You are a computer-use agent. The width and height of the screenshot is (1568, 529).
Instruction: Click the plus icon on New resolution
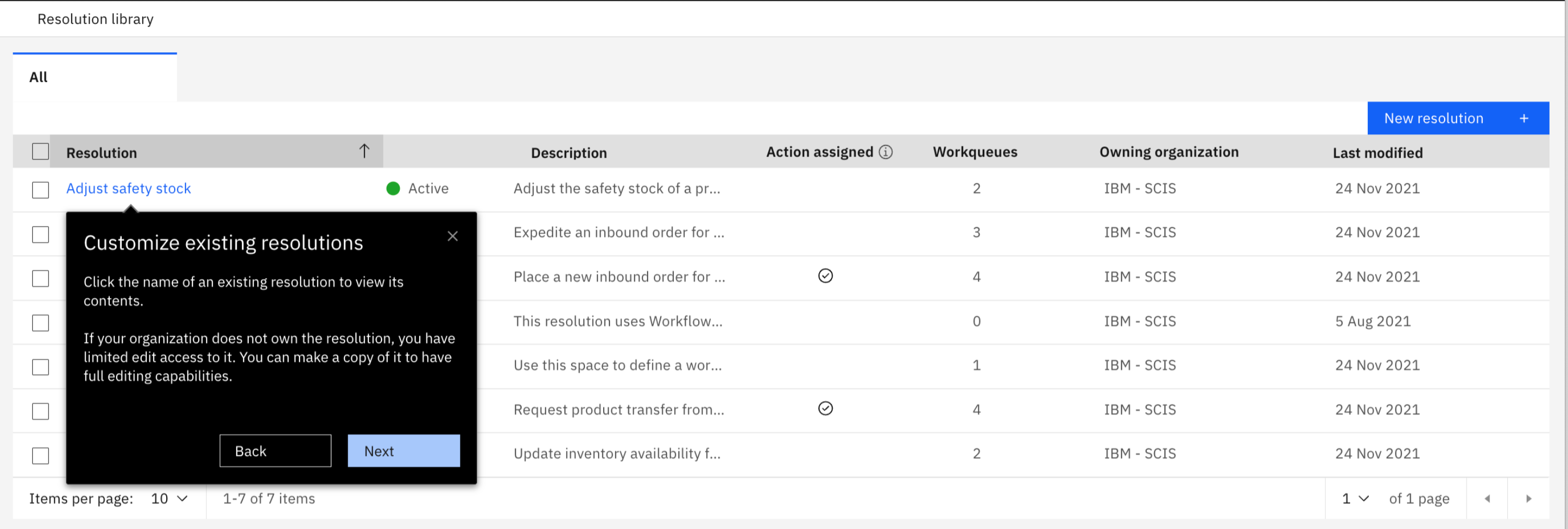pos(1524,118)
